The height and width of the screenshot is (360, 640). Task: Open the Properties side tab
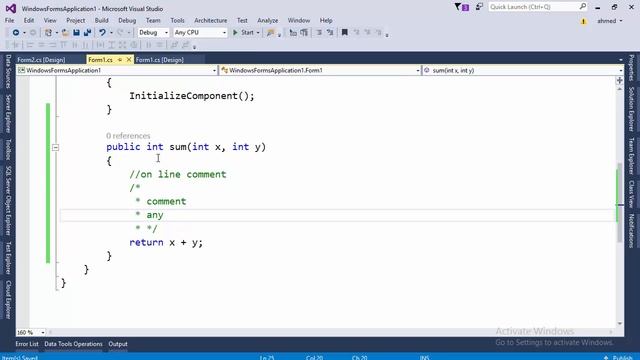click(631, 67)
